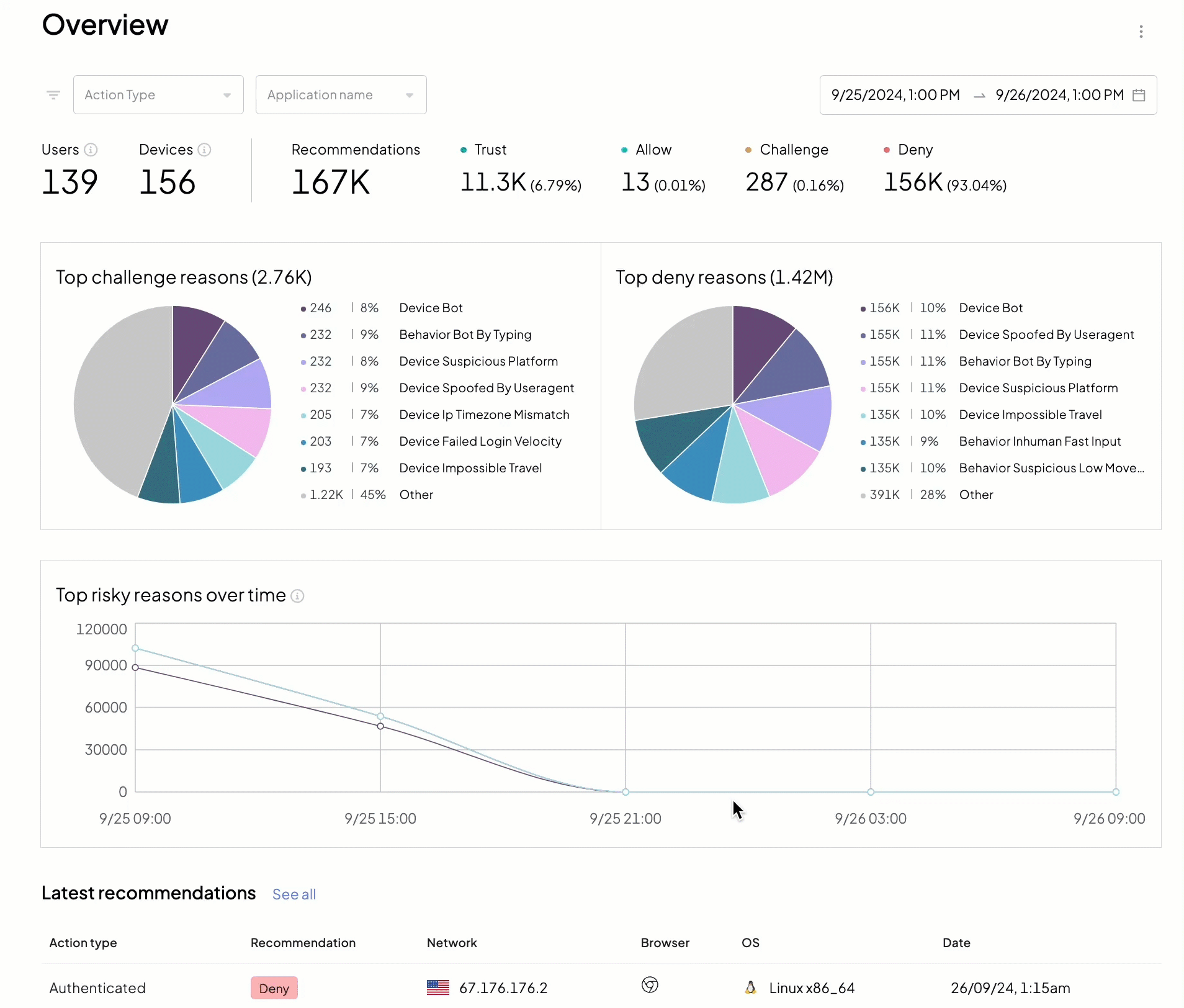Click the IP address 67.176.176.2
Screen dimensions: 1184x1008
click(503, 987)
